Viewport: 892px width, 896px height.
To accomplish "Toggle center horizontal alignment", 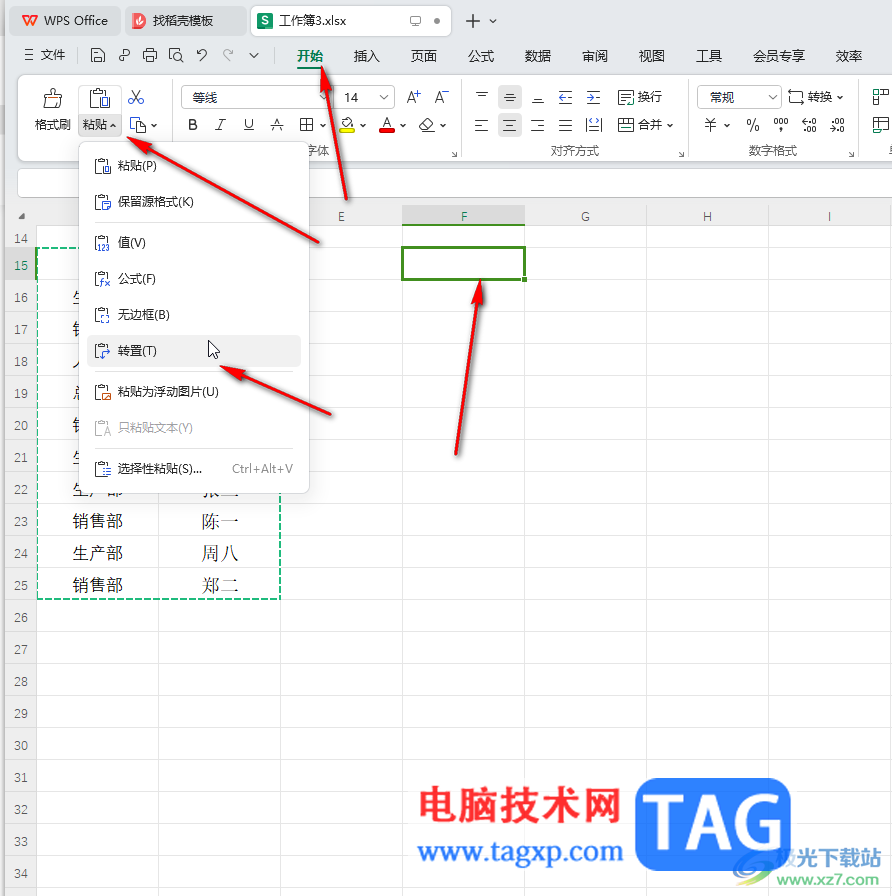I will click(509, 125).
